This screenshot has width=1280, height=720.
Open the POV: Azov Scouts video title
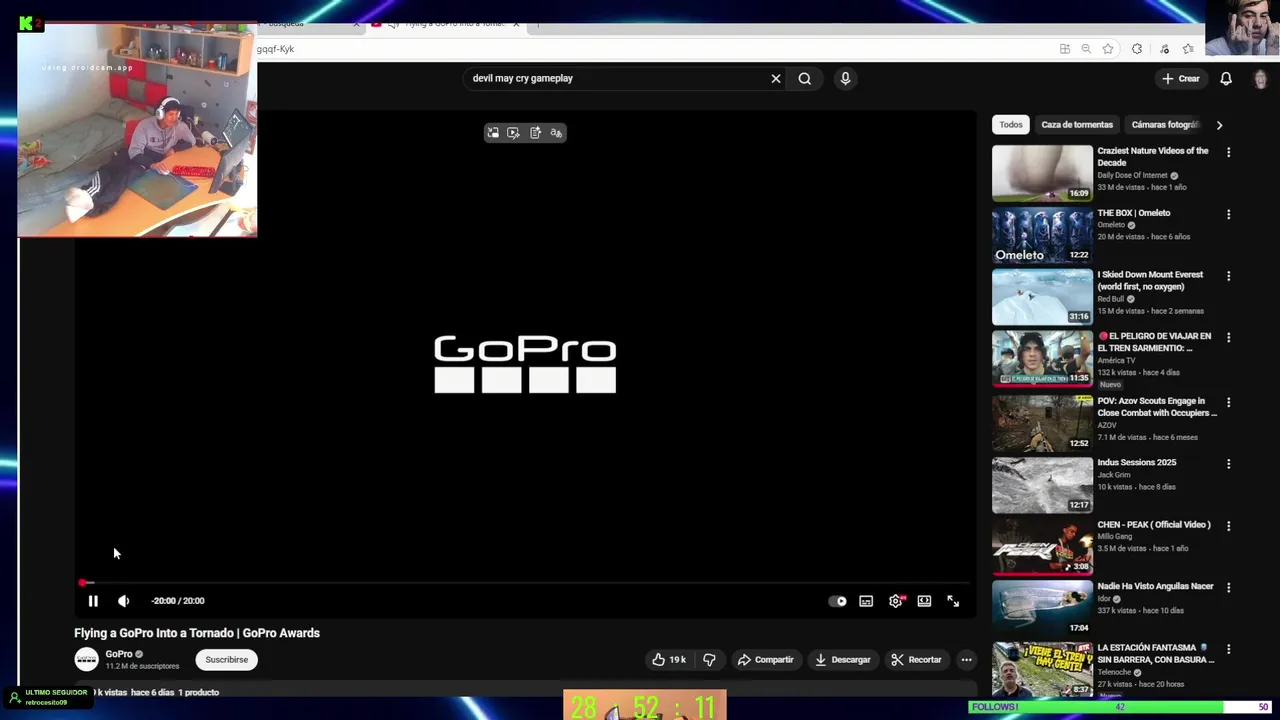[1157, 407]
